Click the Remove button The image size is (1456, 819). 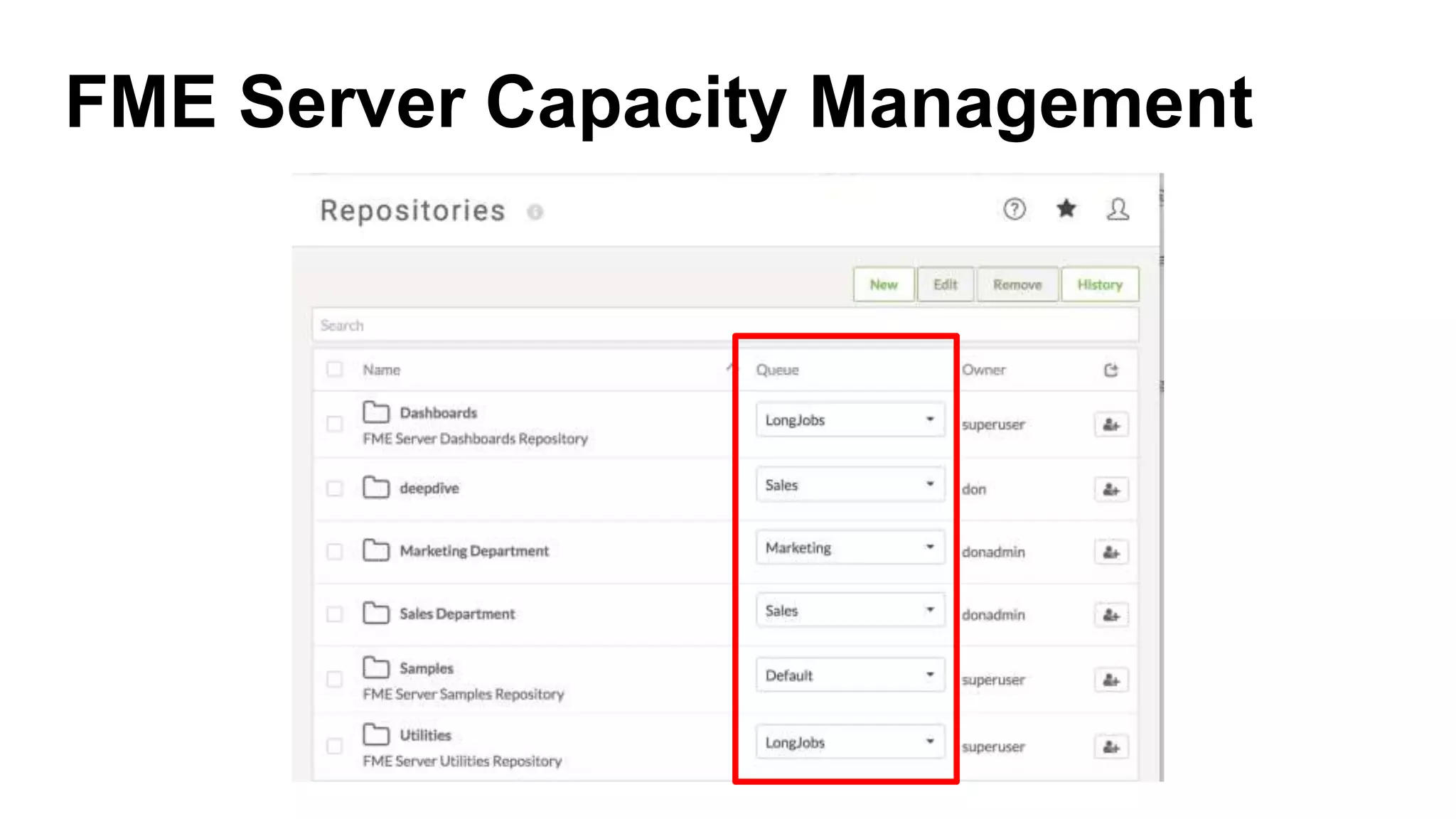[x=1017, y=284]
